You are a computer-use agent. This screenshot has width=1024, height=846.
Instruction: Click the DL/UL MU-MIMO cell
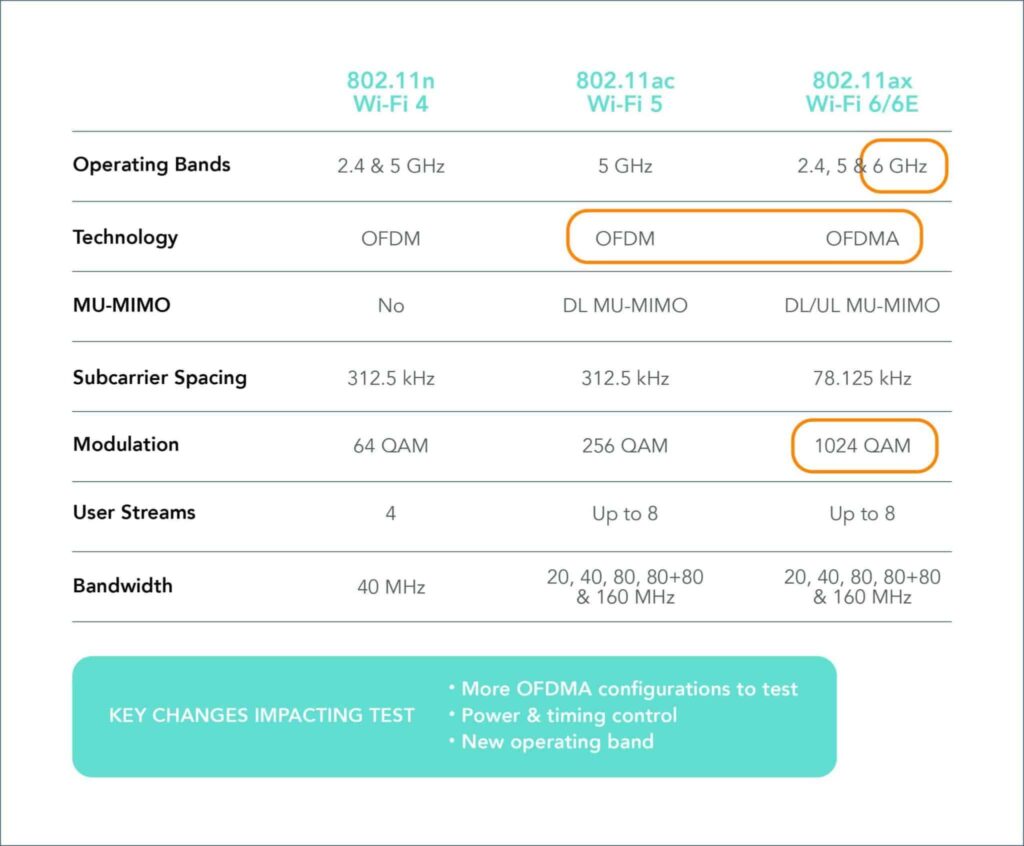[x=862, y=305]
